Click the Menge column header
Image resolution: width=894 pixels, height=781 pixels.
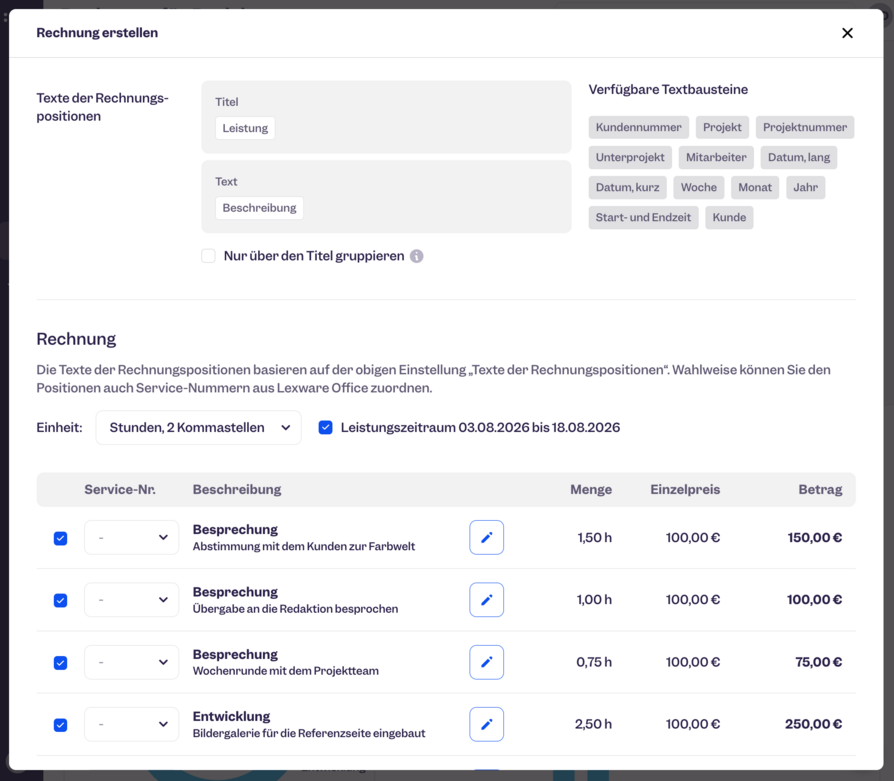[591, 490]
